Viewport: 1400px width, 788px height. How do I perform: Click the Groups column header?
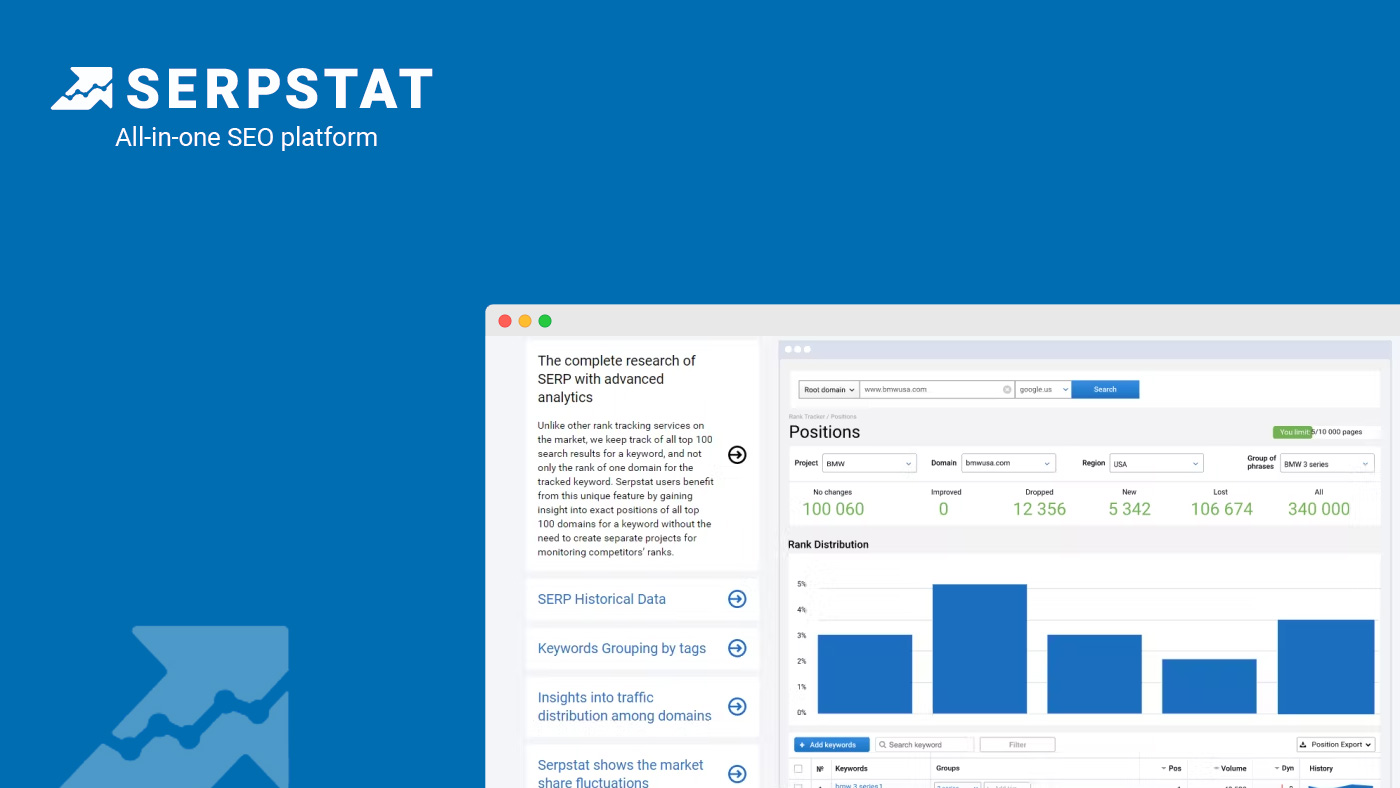947,769
